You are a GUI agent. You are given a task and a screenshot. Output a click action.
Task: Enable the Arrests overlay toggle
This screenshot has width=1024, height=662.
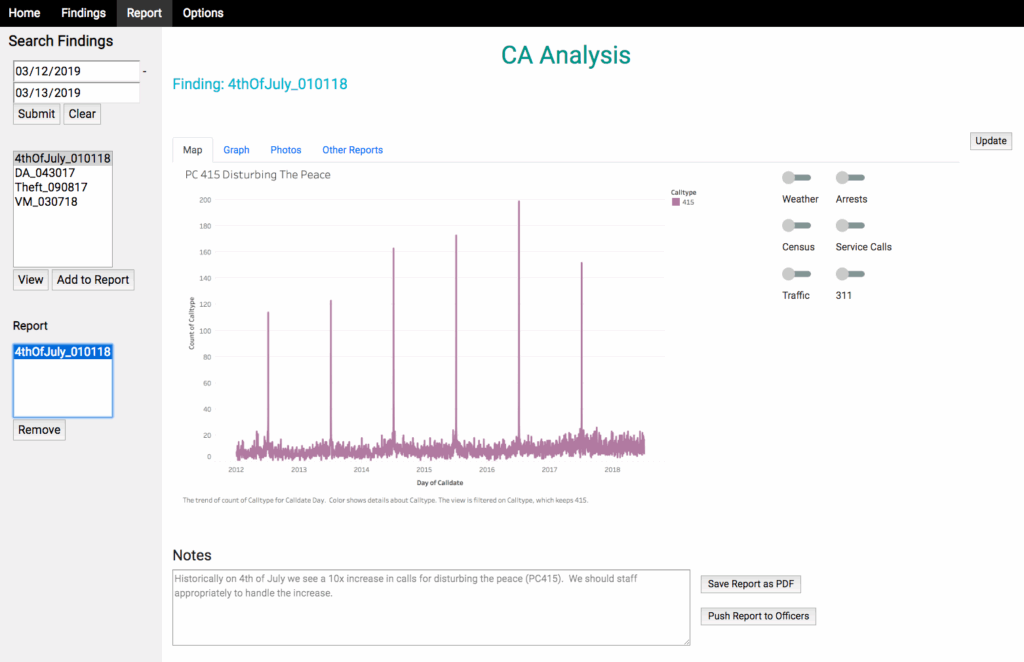849,178
